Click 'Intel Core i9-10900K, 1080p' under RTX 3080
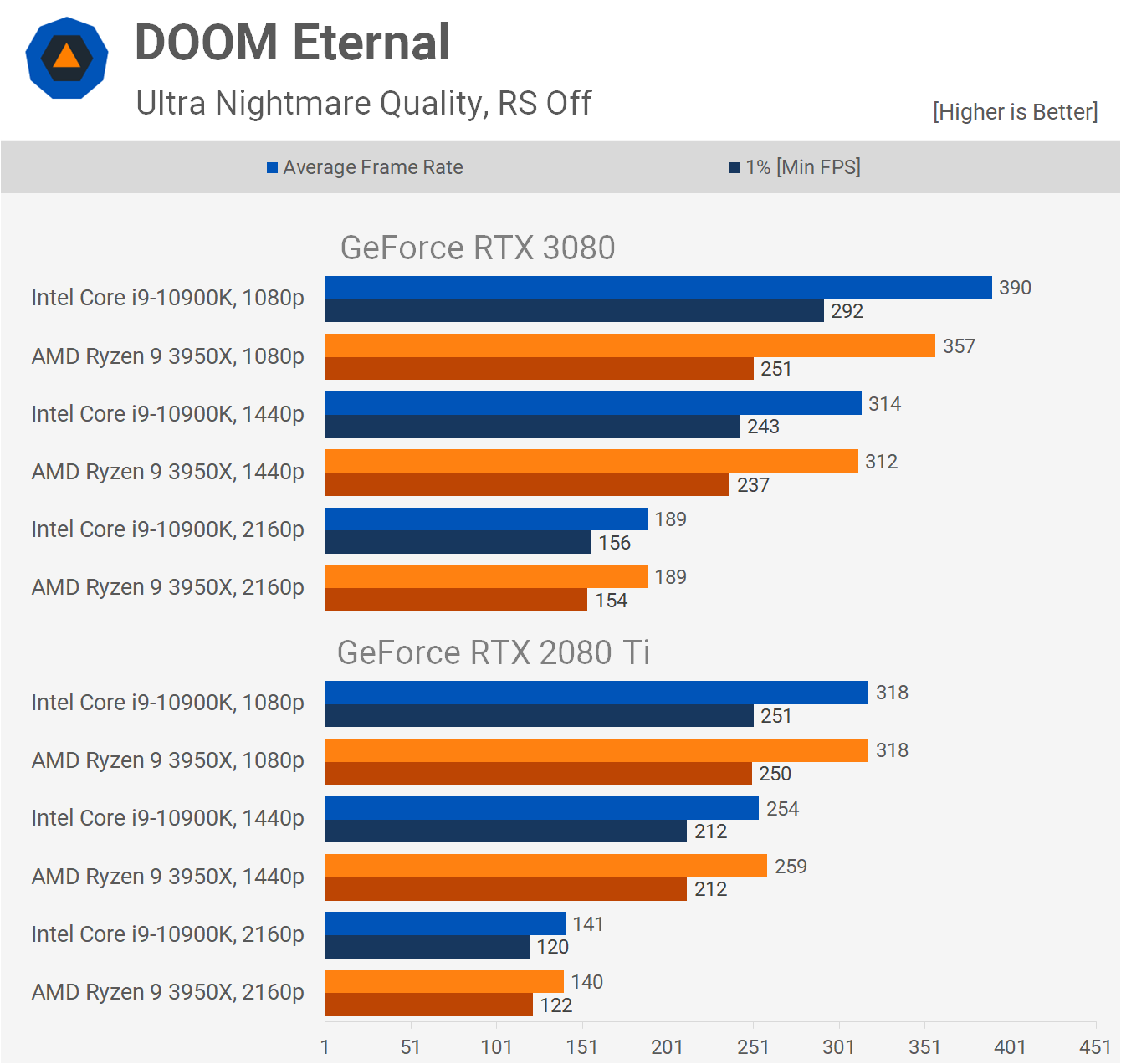 coord(167,298)
